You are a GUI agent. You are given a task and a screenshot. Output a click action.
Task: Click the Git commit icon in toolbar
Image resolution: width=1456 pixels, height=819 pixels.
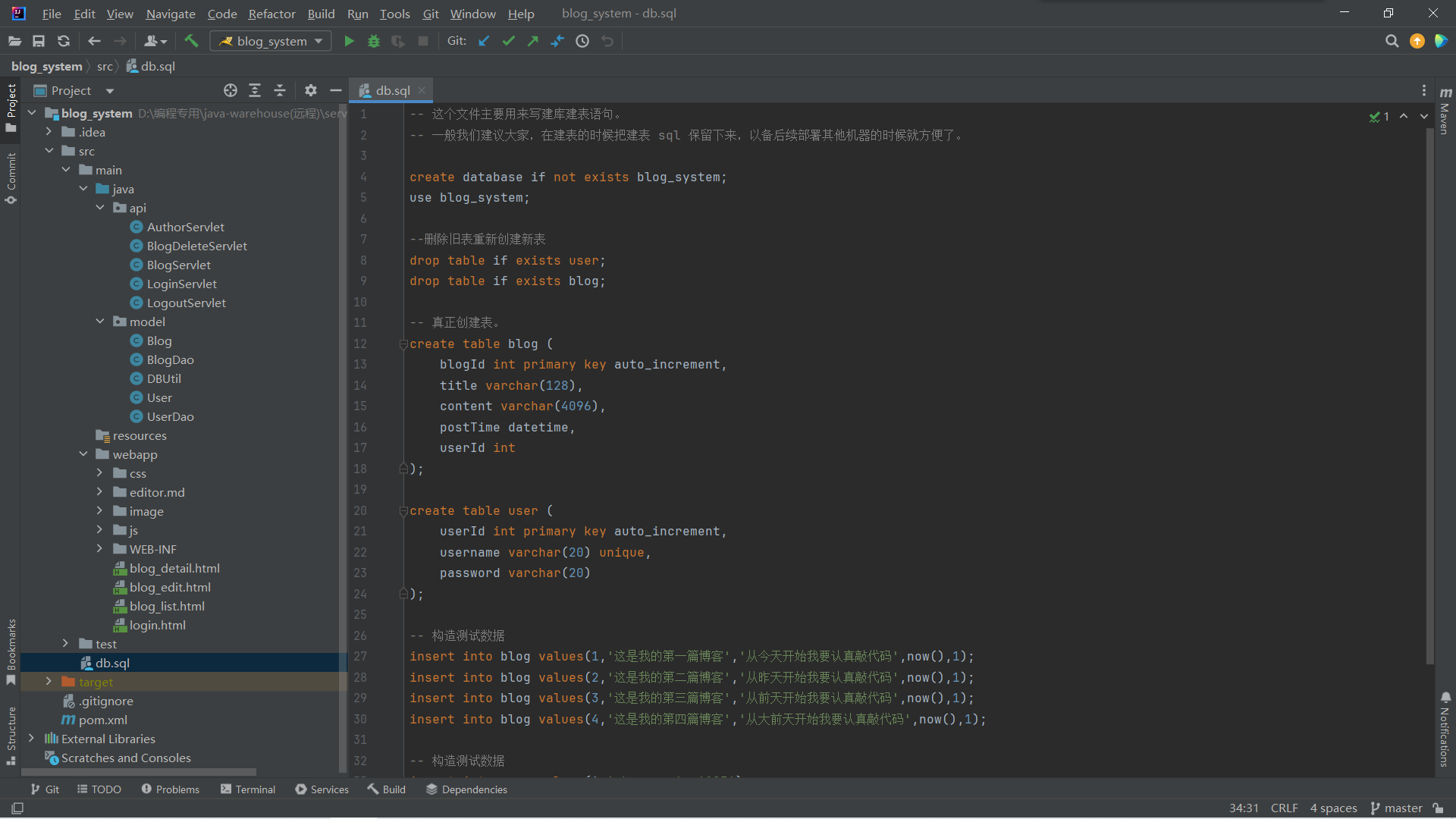pyautogui.click(x=507, y=41)
